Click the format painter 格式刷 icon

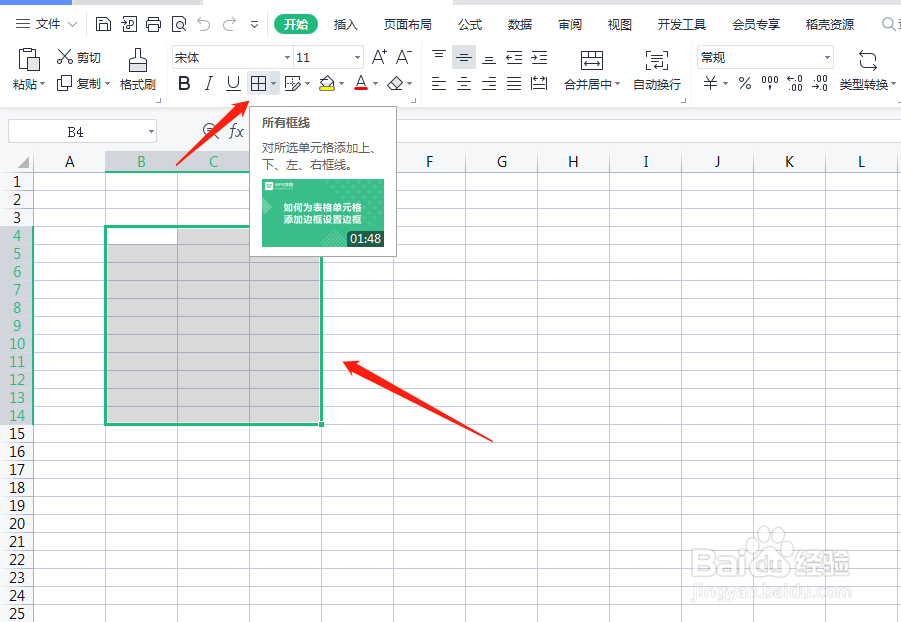[137, 72]
